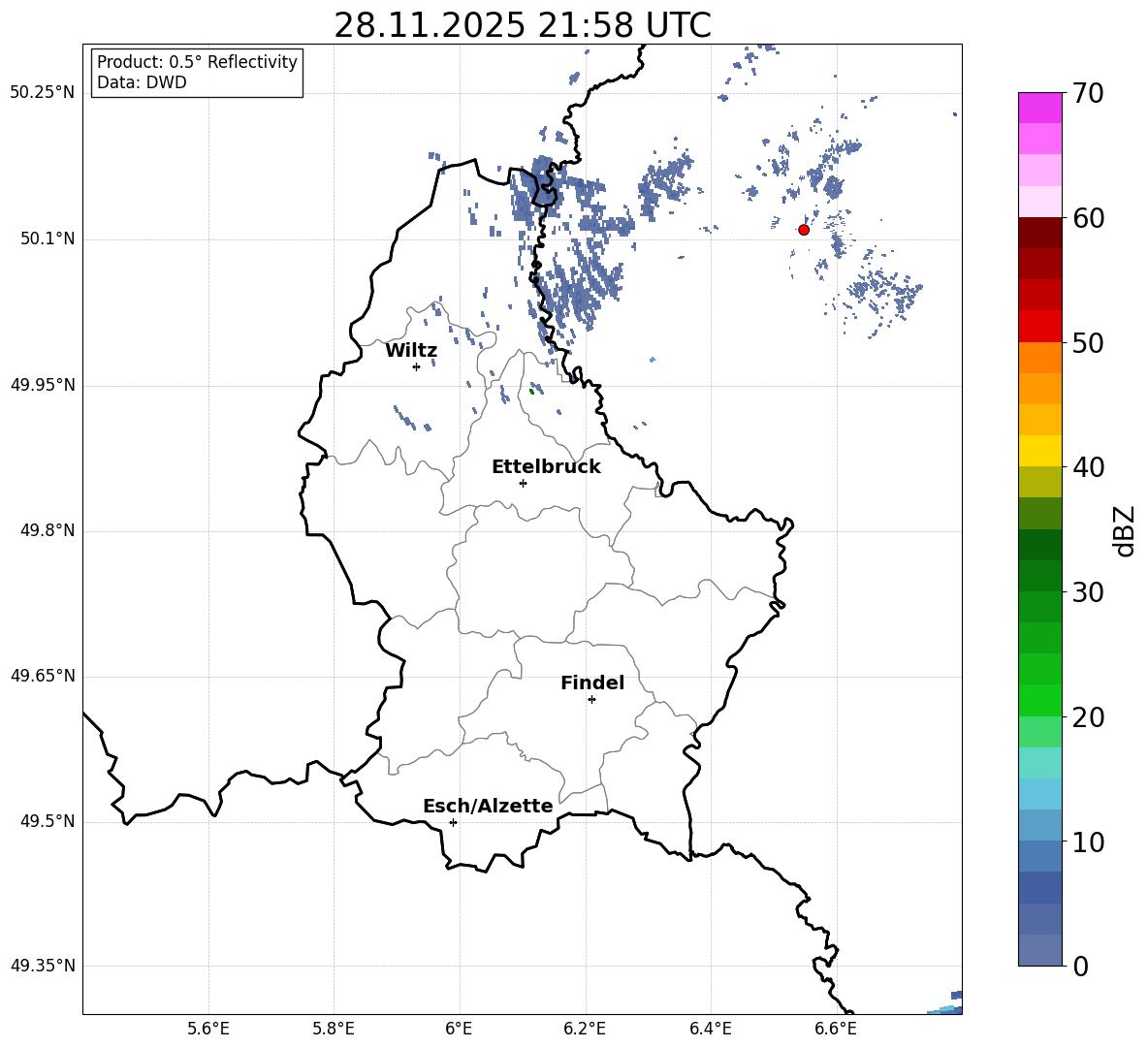The image size is (1148, 1048).
Task: Click the 50.1°N latitude label
Action: pyautogui.click(x=48, y=239)
